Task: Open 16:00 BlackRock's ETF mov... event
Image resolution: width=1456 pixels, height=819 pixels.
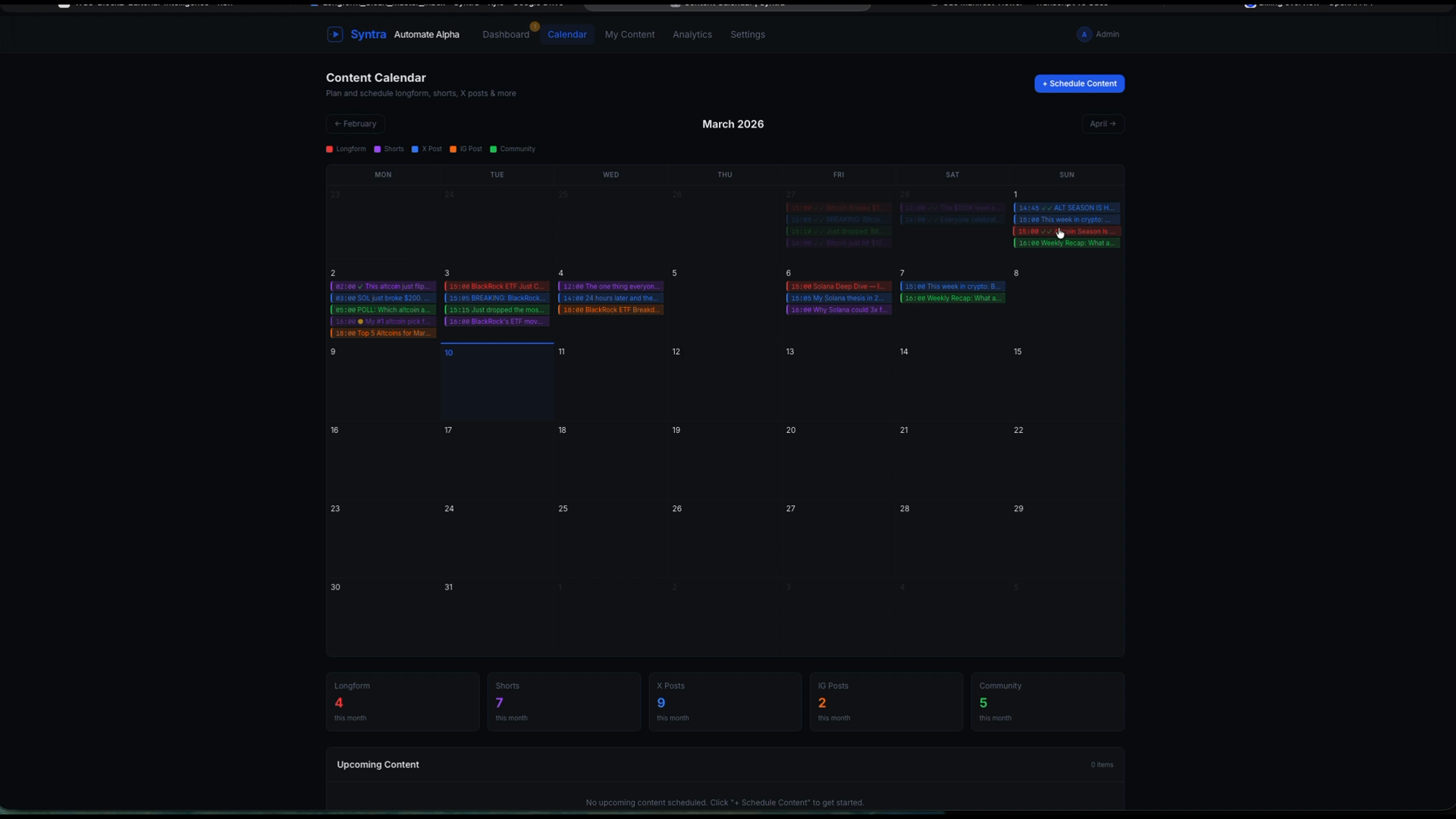Action: (497, 322)
